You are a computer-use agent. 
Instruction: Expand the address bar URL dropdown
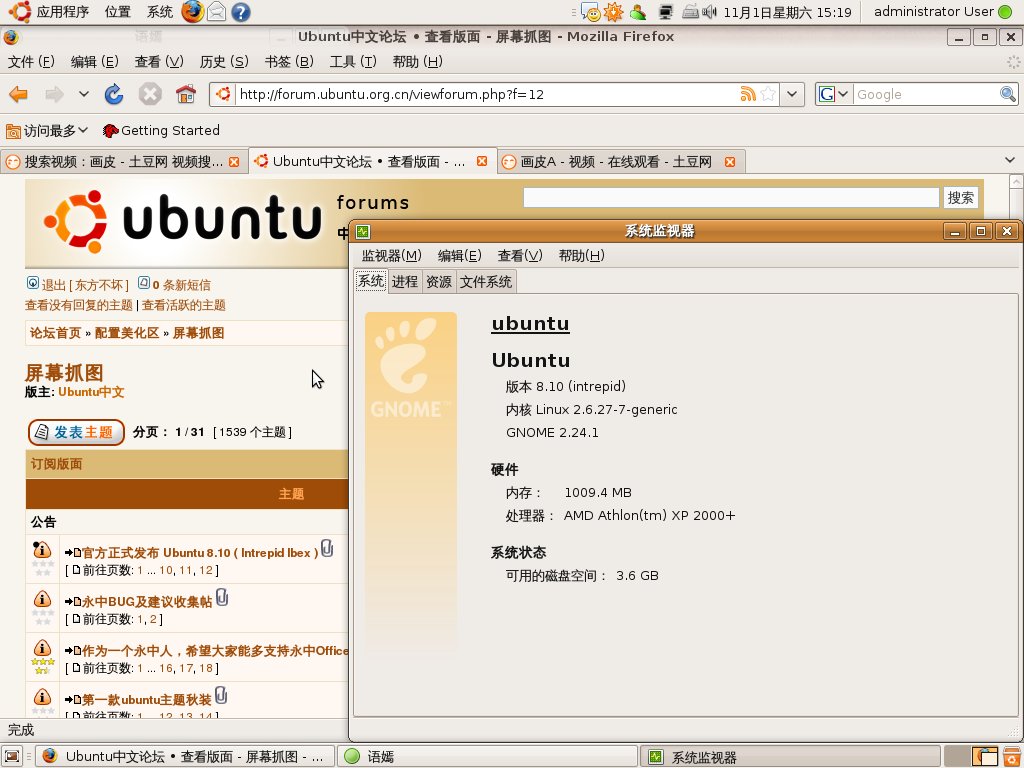792,94
